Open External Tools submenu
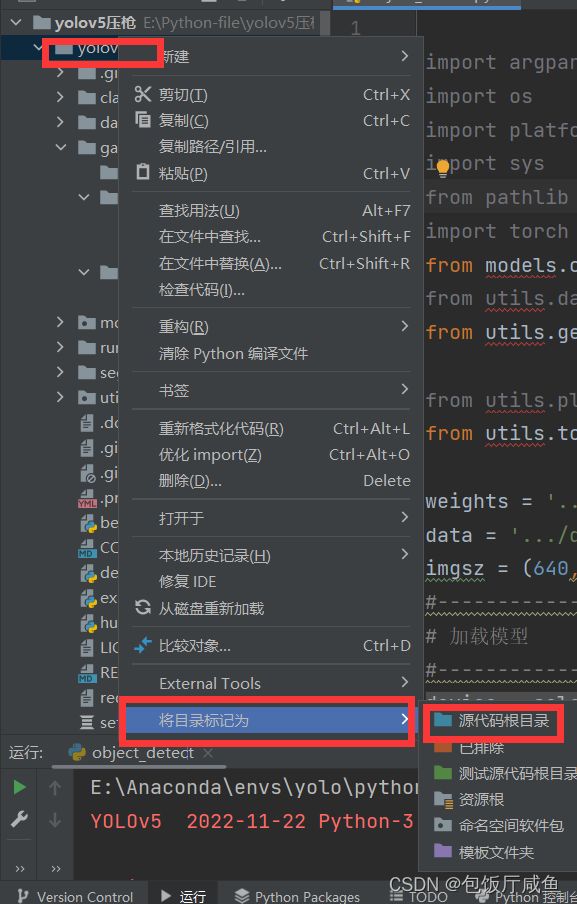 (271, 683)
